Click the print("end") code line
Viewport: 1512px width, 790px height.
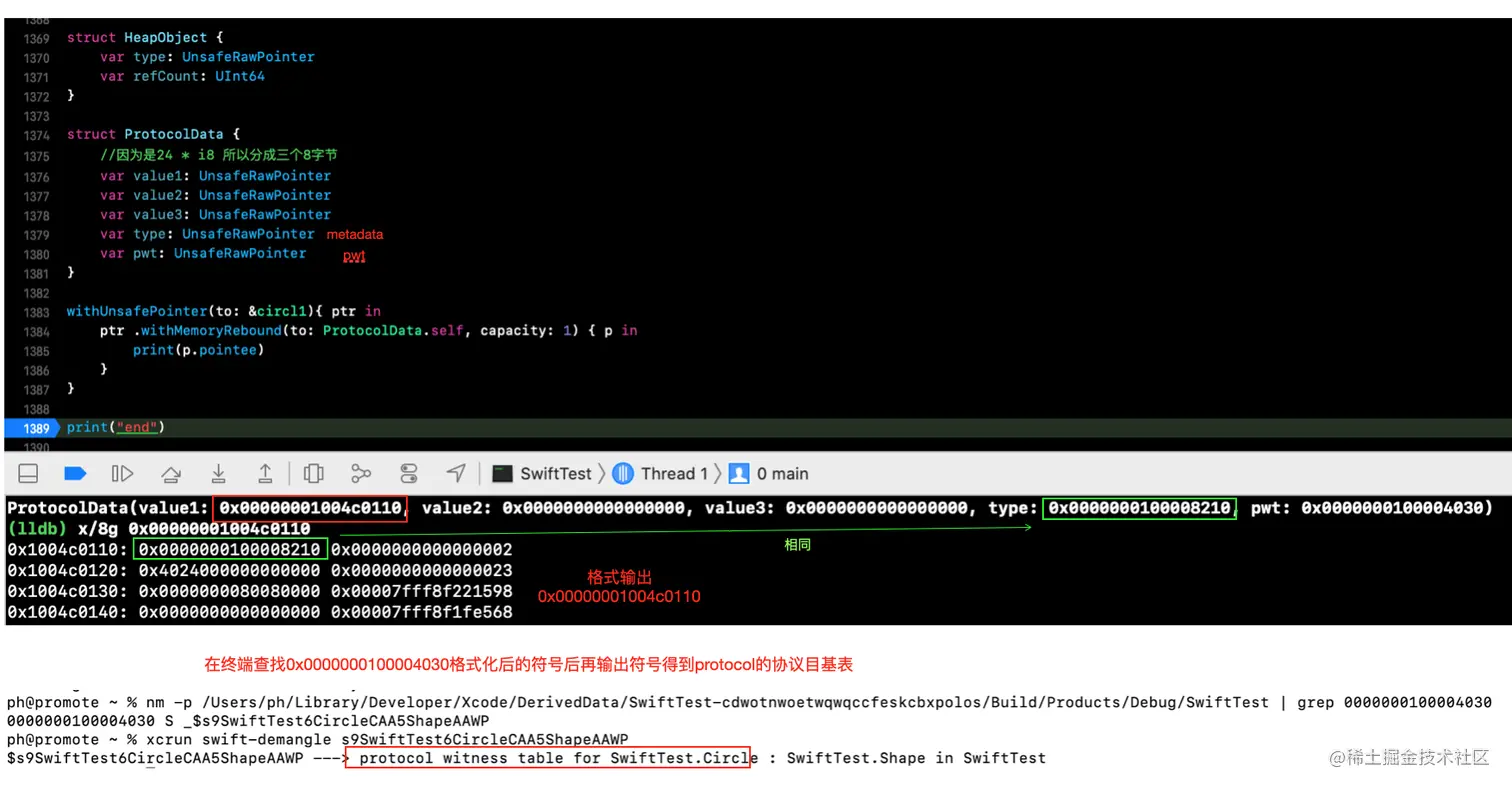click(116, 427)
